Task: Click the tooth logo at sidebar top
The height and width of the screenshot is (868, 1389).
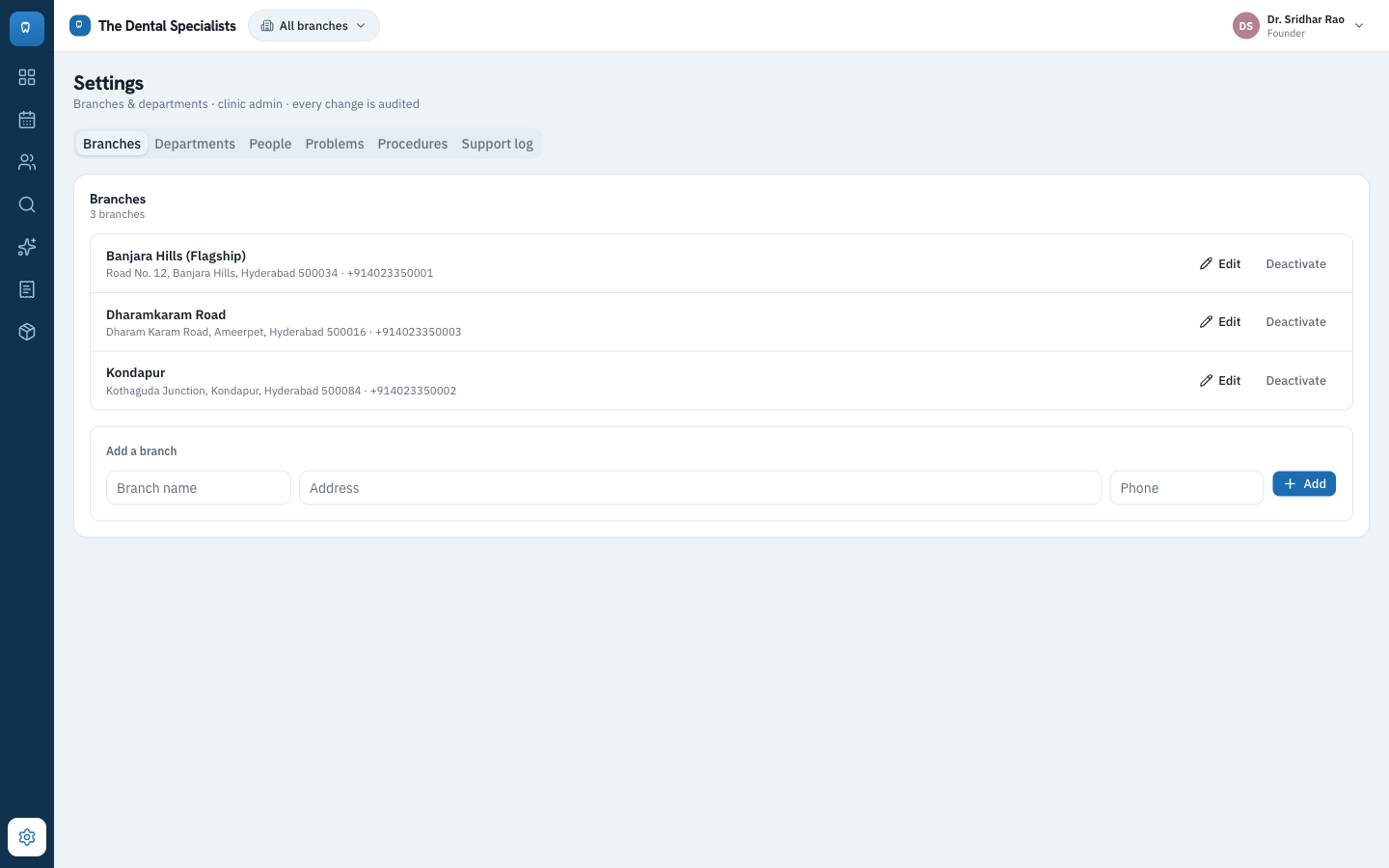Action: click(27, 27)
